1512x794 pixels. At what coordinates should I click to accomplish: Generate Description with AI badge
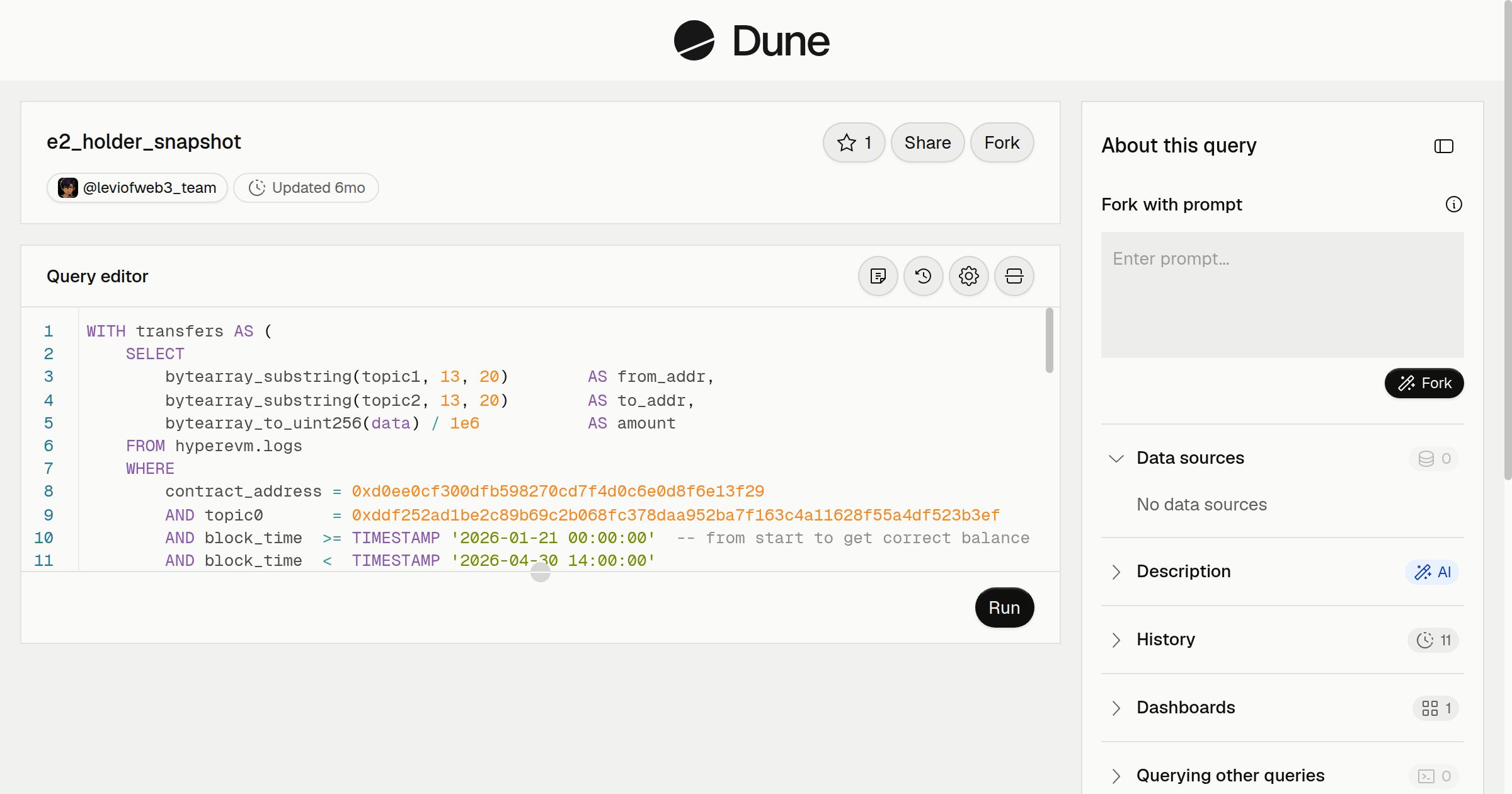(x=1432, y=572)
